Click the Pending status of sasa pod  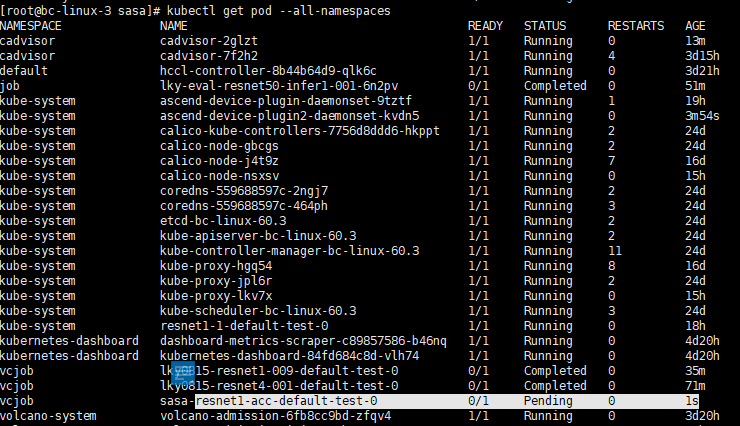548,401
